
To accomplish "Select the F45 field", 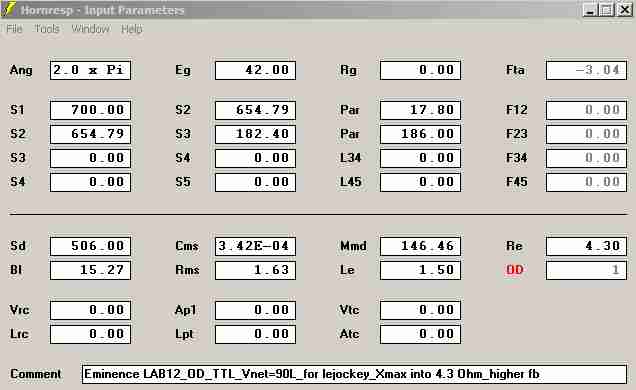I will [x=587, y=182].
